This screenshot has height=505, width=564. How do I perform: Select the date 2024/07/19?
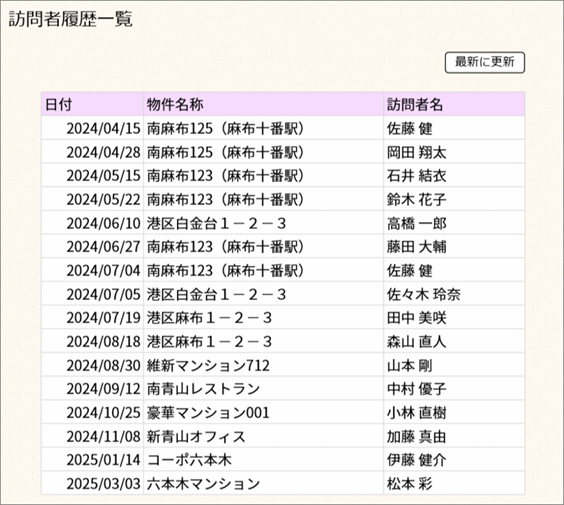pos(103,318)
